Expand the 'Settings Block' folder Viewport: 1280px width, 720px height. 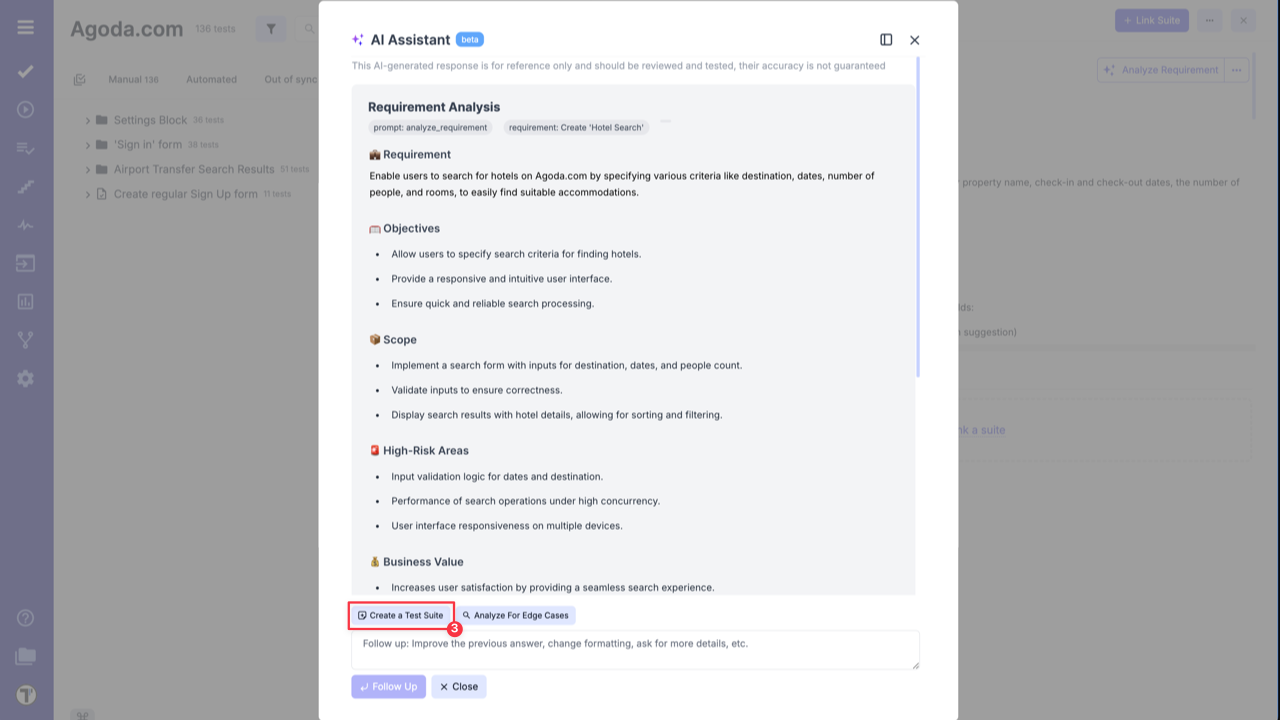(88, 120)
